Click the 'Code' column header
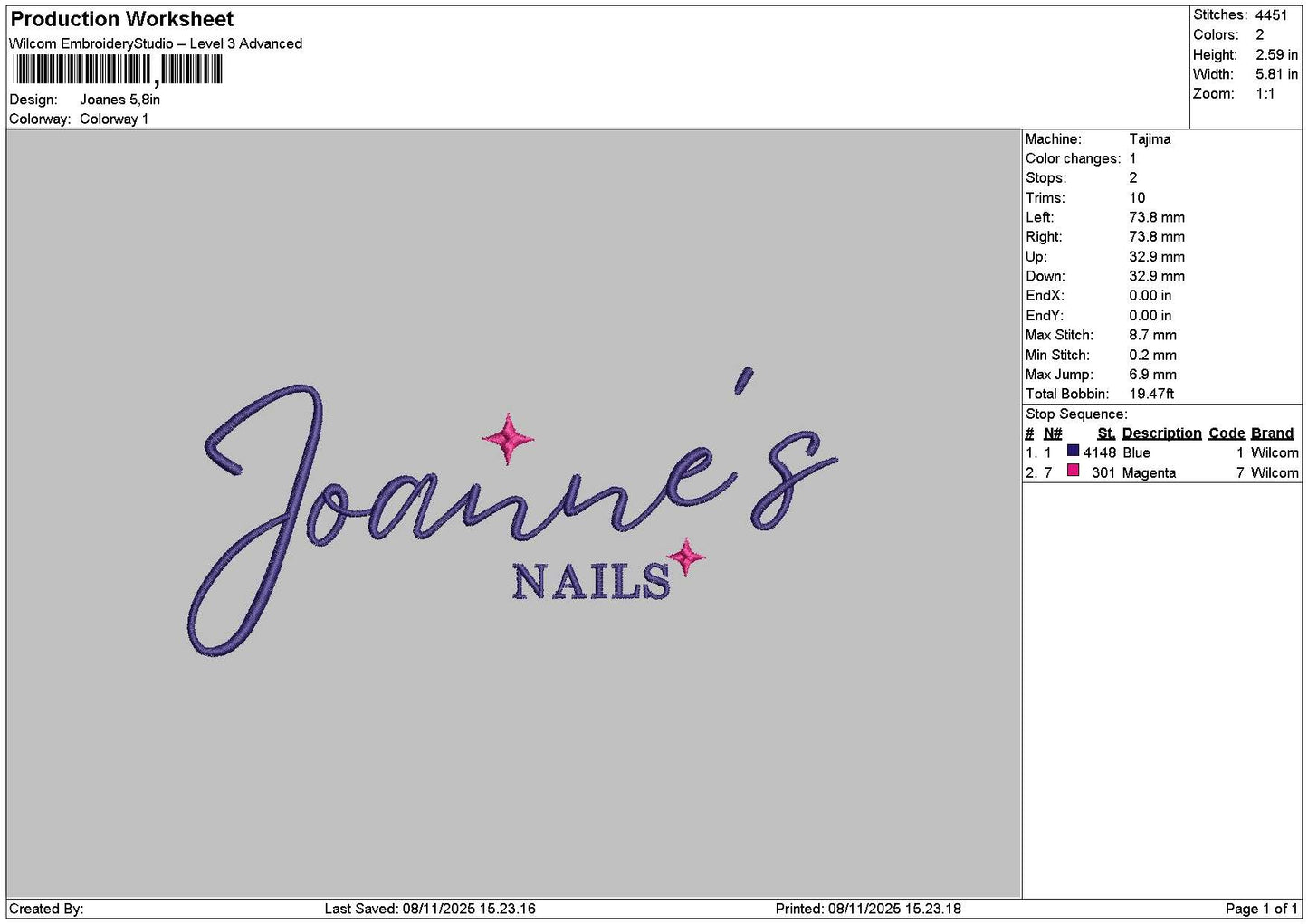1308x924 pixels. [1227, 433]
